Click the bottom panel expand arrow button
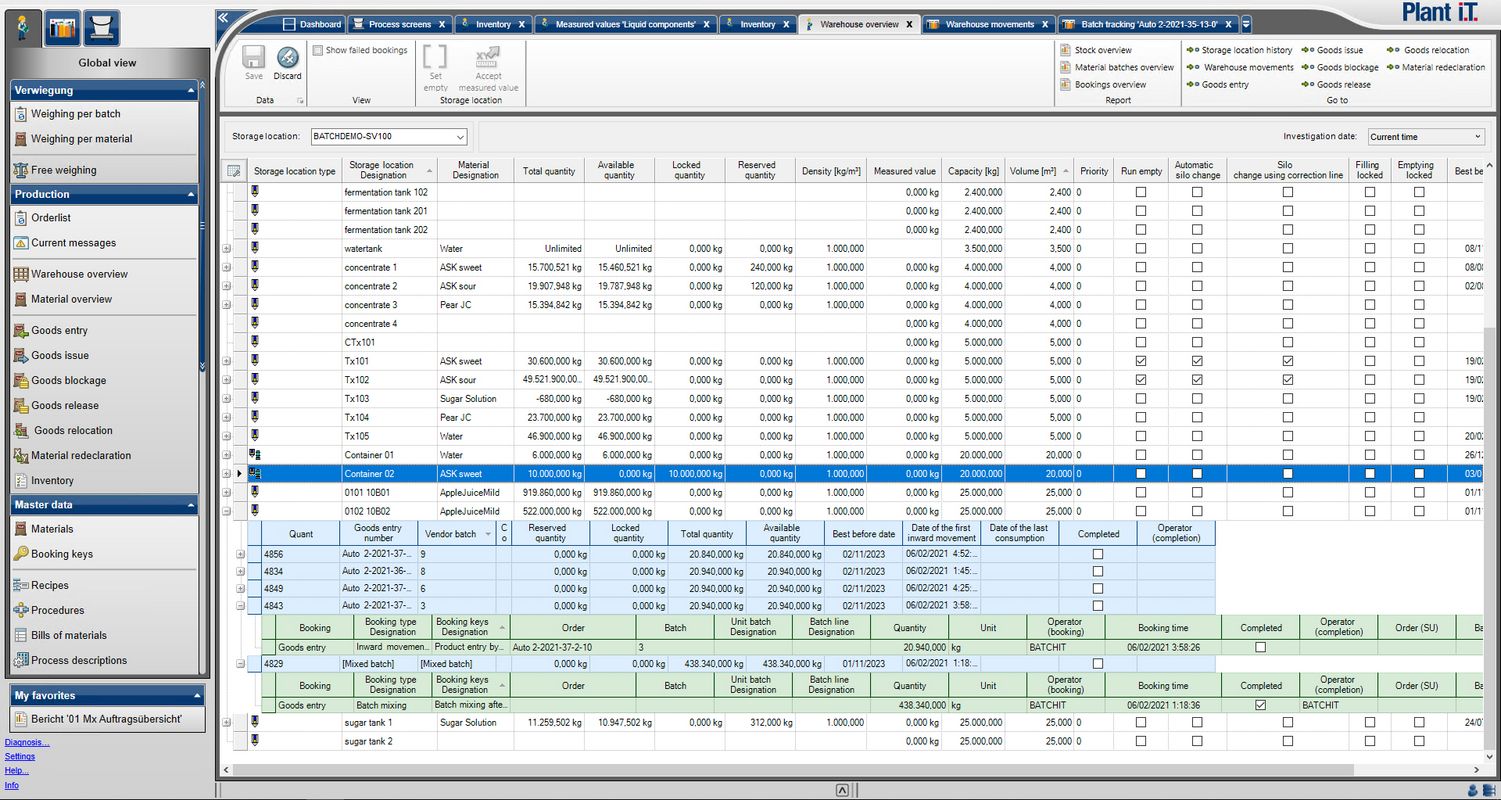Screen dimensions: 1501x800 (842, 790)
